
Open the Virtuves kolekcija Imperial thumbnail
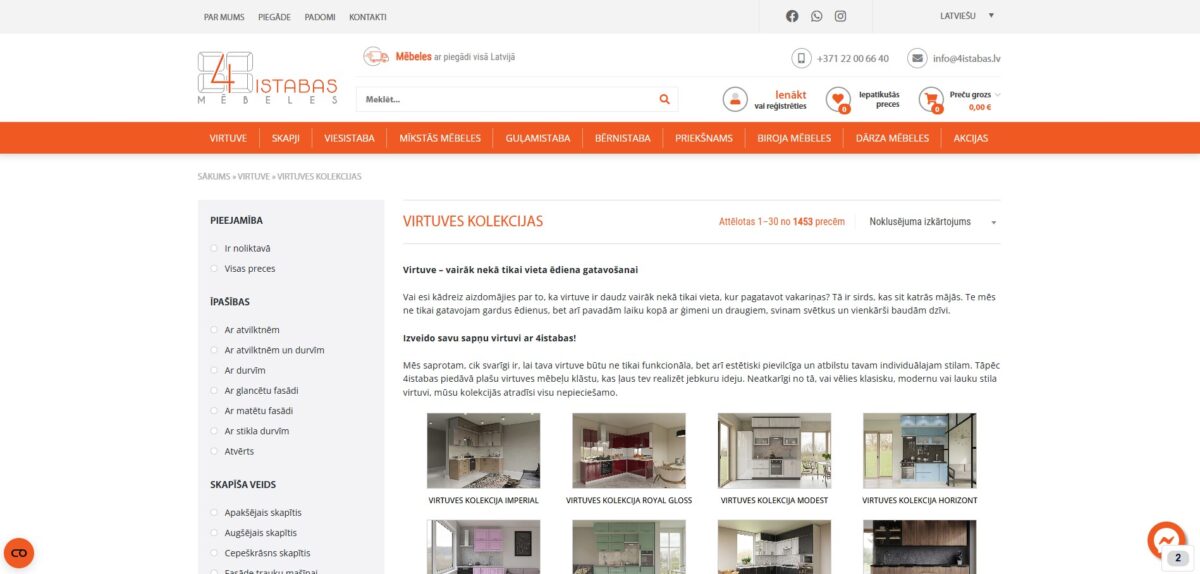(x=483, y=451)
